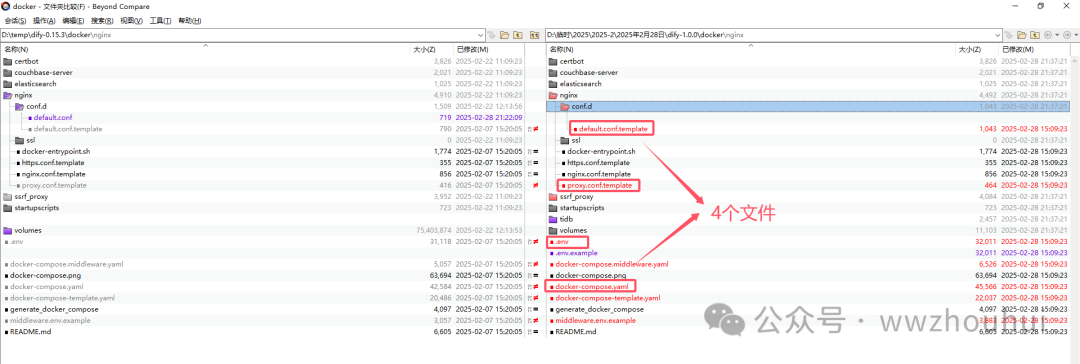
Task: Open the 工具(T) menu
Action: click(x=160, y=21)
